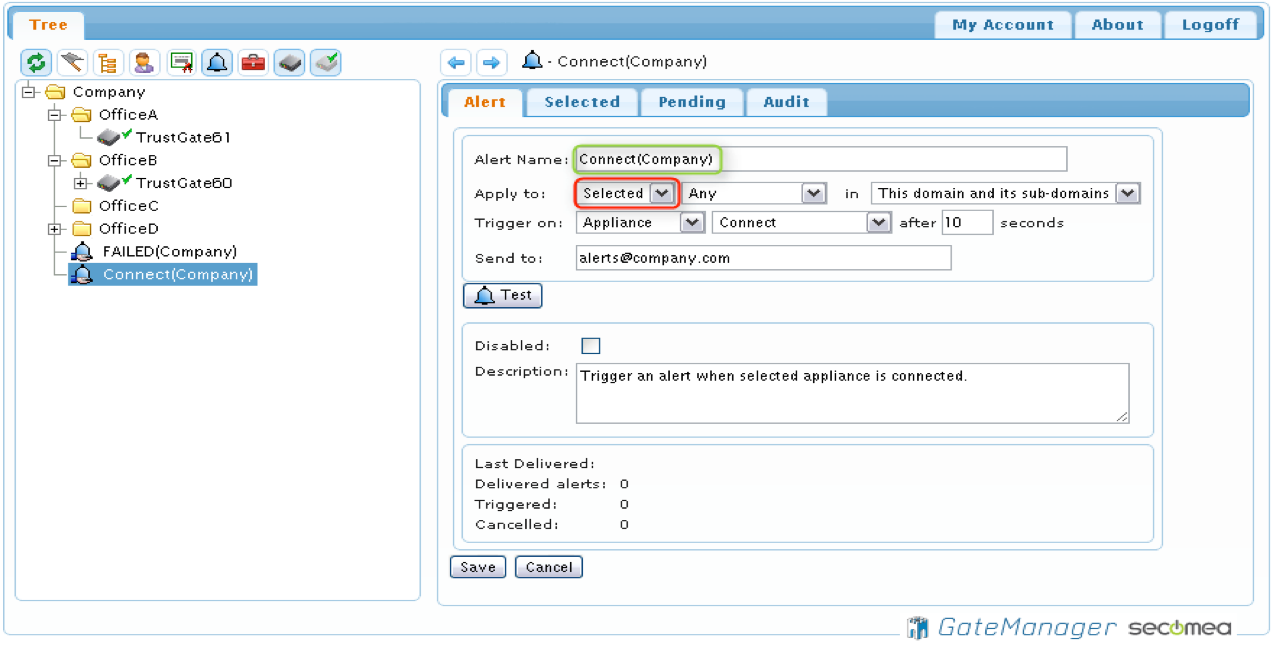
Task: Open the Trigger on Appliance dropdown
Action: pyautogui.click(x=641, y=223)
